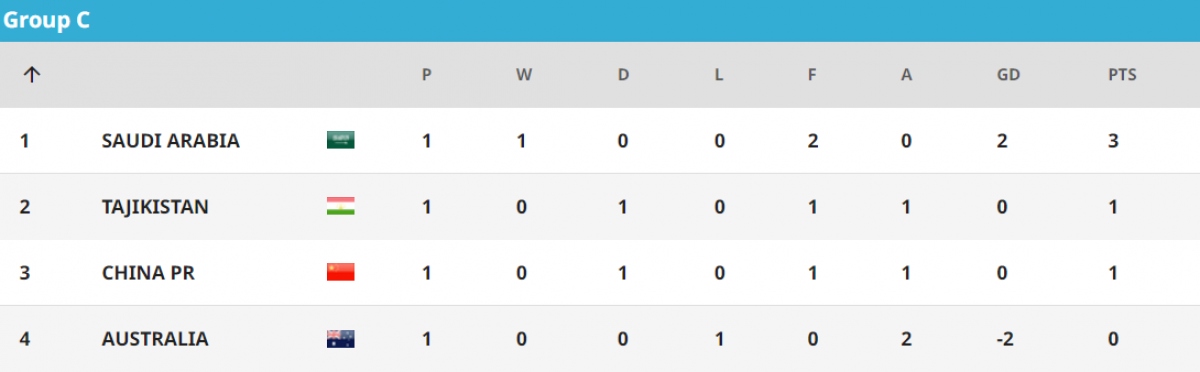Click the sort arrow icon in header
Viewport: 1200px width, 372px height.
coord(31,75)
